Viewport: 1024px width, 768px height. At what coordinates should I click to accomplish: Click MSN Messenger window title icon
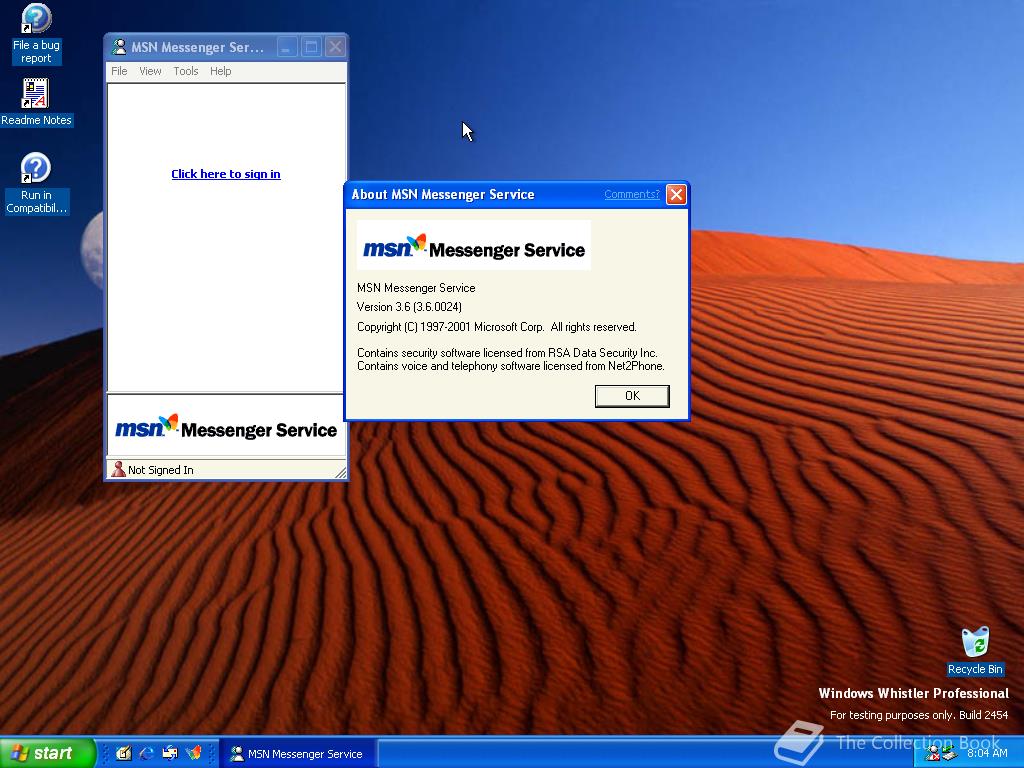point(119,47)
